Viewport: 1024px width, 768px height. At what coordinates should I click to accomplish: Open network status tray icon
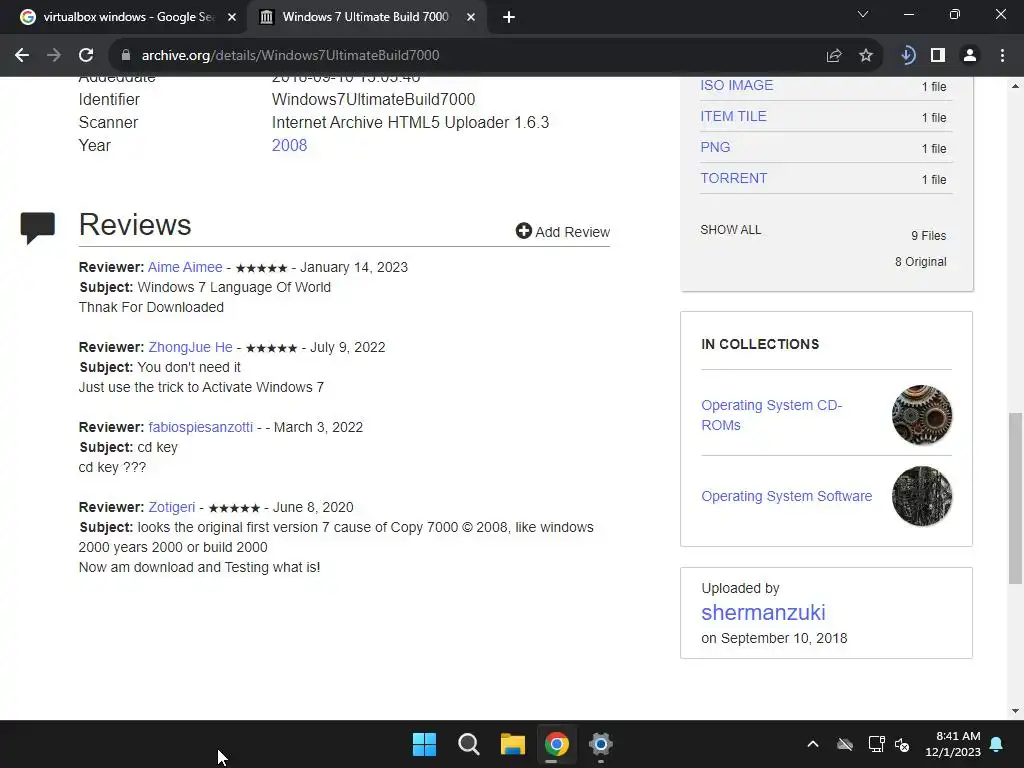pos(876,744)
